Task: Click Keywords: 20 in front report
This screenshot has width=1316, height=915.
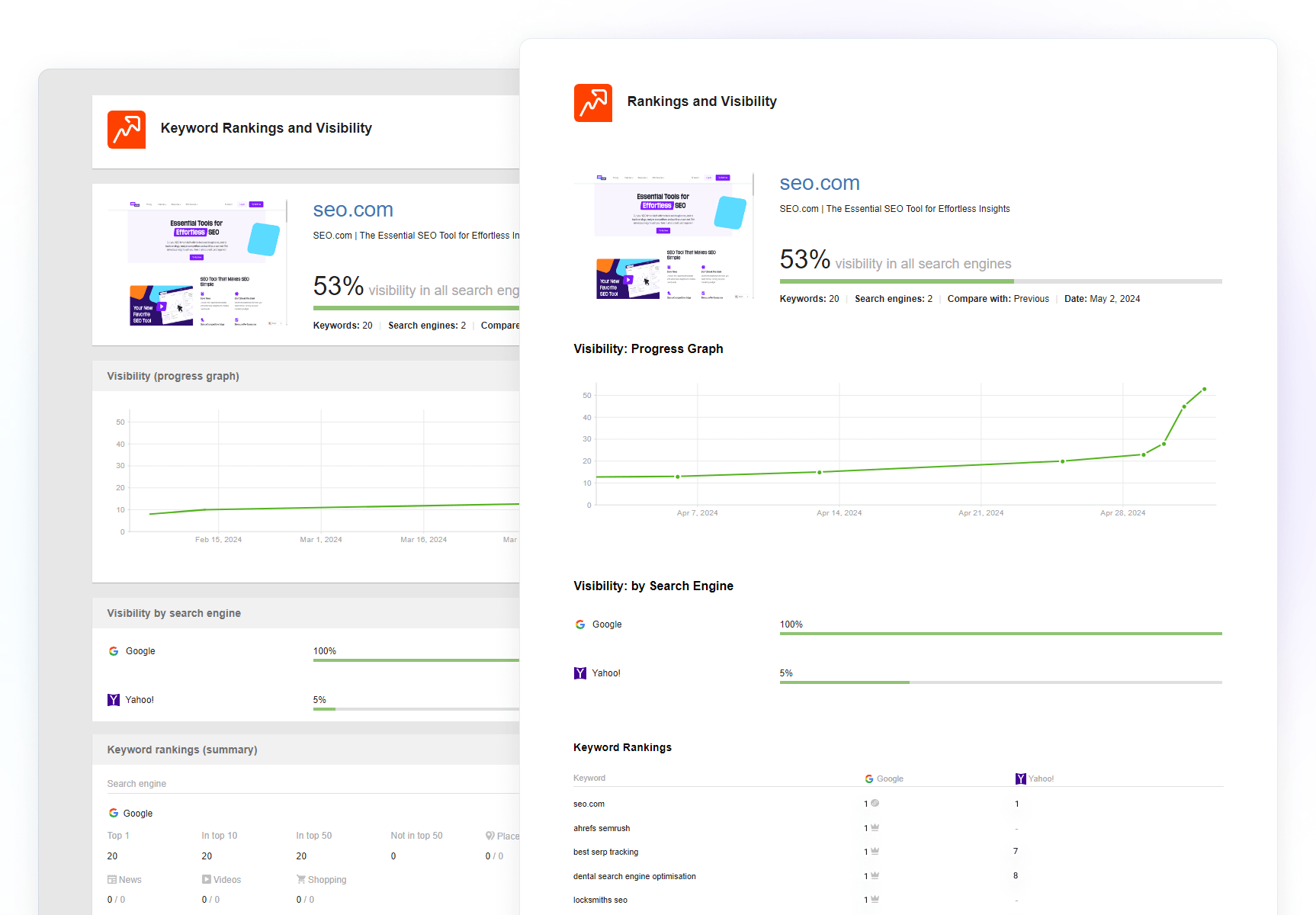Action: [x=809, y=299]
